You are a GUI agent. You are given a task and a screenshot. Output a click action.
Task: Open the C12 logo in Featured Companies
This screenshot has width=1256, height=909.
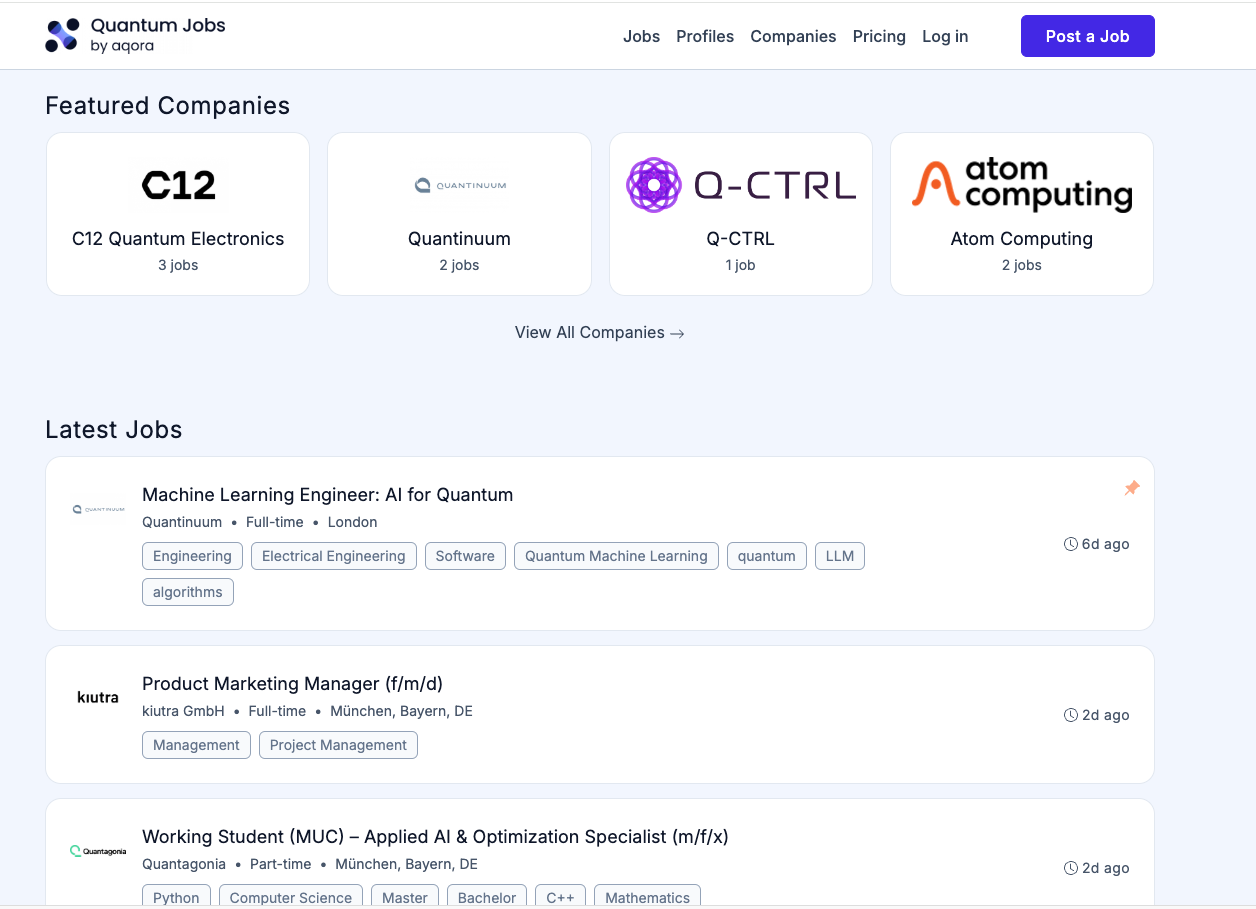point(179,185)
